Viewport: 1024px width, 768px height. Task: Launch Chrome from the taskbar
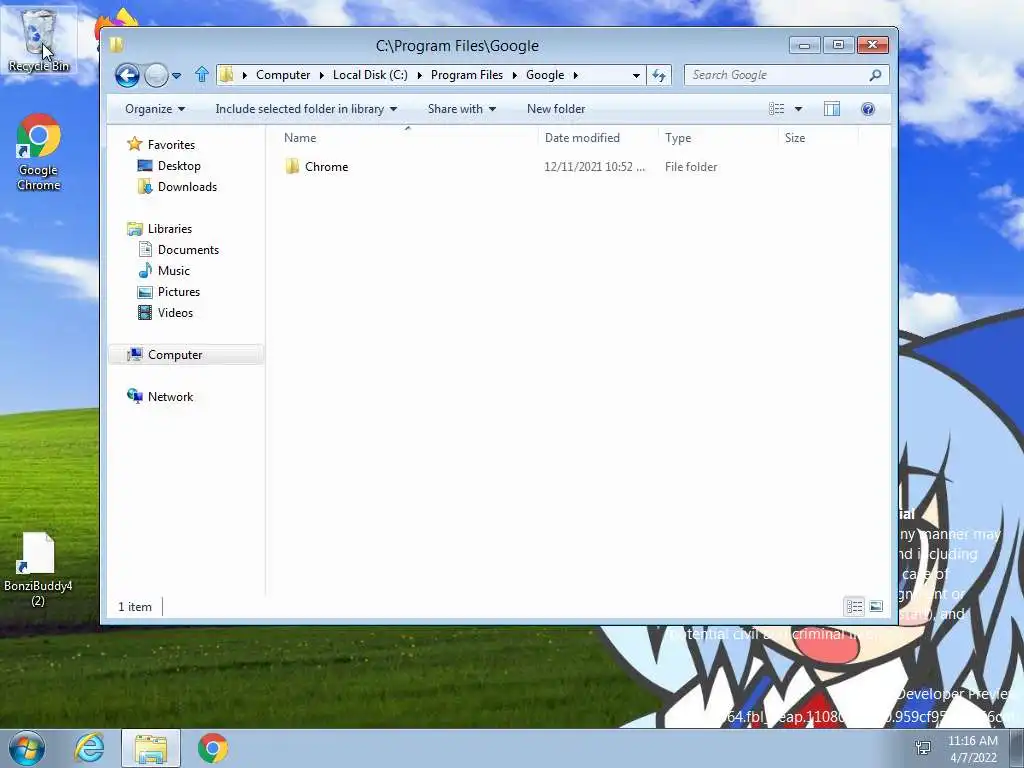pyautogui.click(x=212, y=748)
